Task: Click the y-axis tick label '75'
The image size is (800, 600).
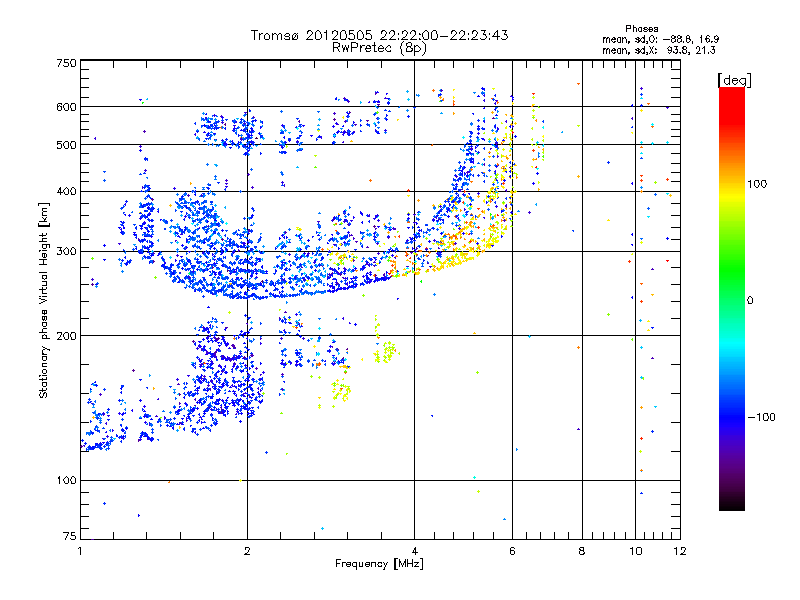Action: [x=69, y=536]
